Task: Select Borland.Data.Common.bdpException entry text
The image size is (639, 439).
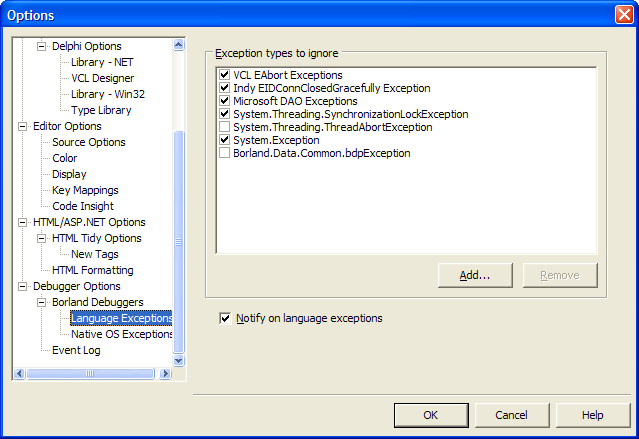Action: click(322, 153)
